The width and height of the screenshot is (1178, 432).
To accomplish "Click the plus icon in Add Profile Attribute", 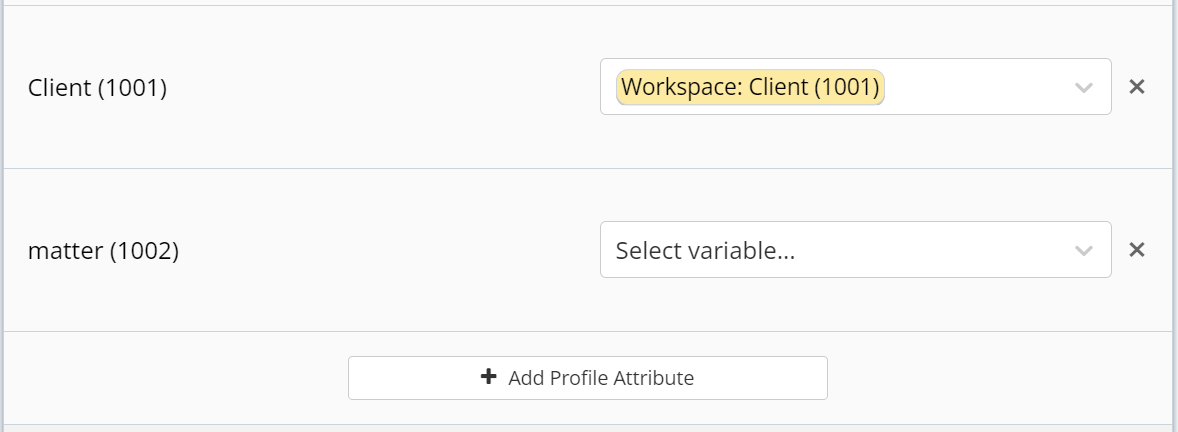I will [x=488, y=377].
